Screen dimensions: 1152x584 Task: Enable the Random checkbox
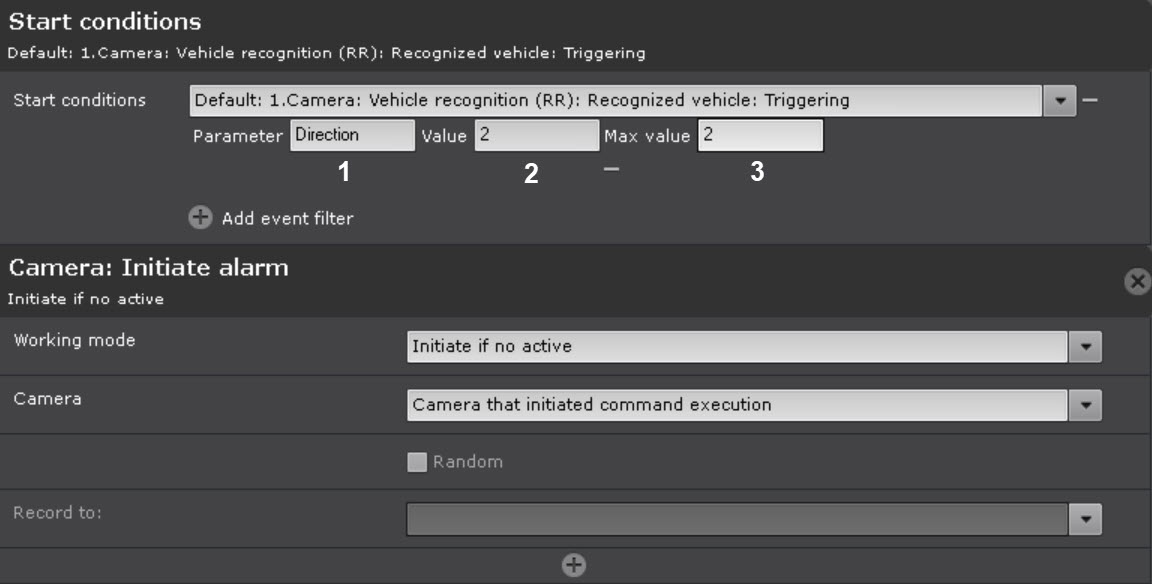417,462
